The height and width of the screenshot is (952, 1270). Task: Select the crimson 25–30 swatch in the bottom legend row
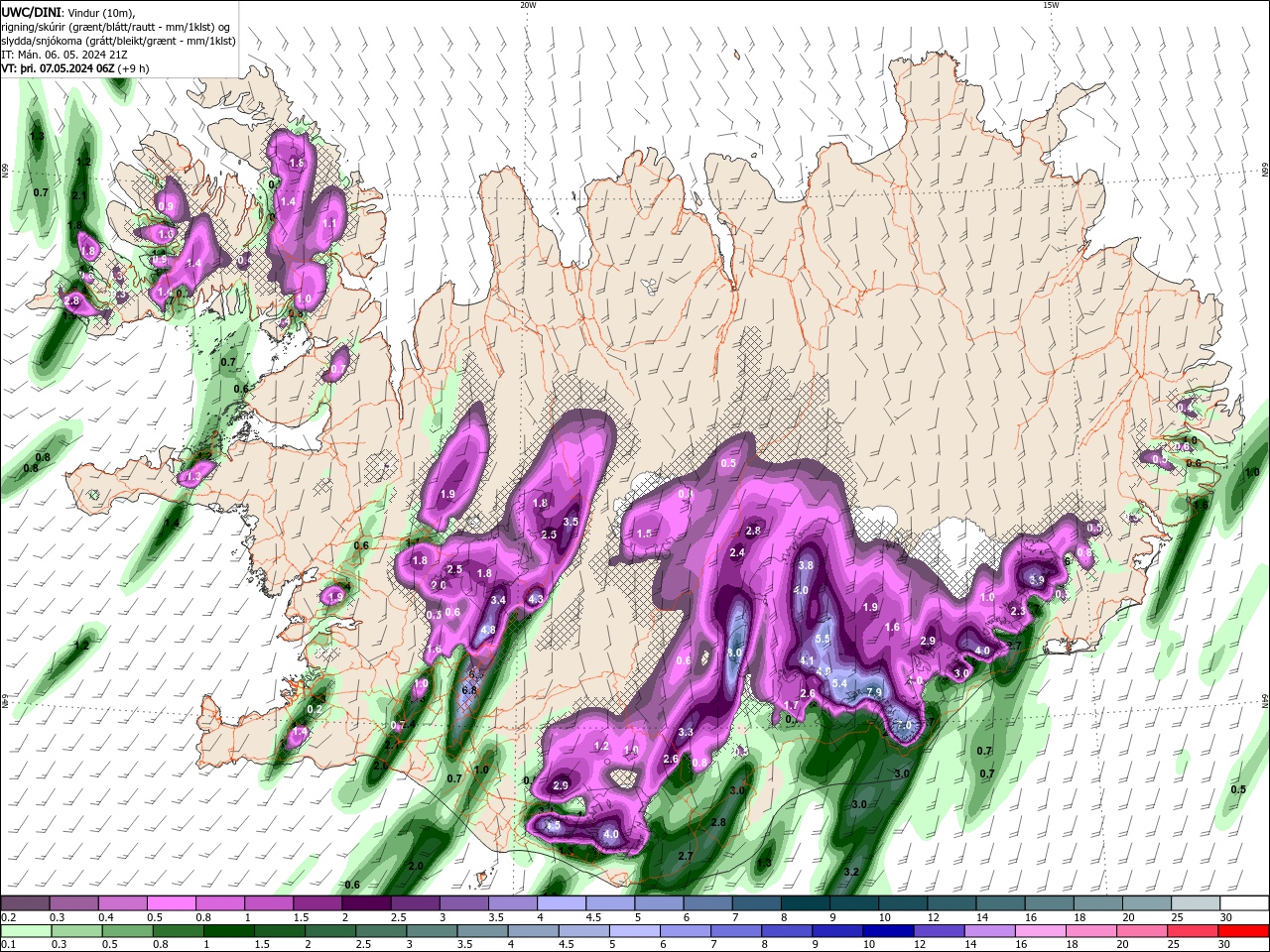pyautogui.click(x=1191, y=931)
